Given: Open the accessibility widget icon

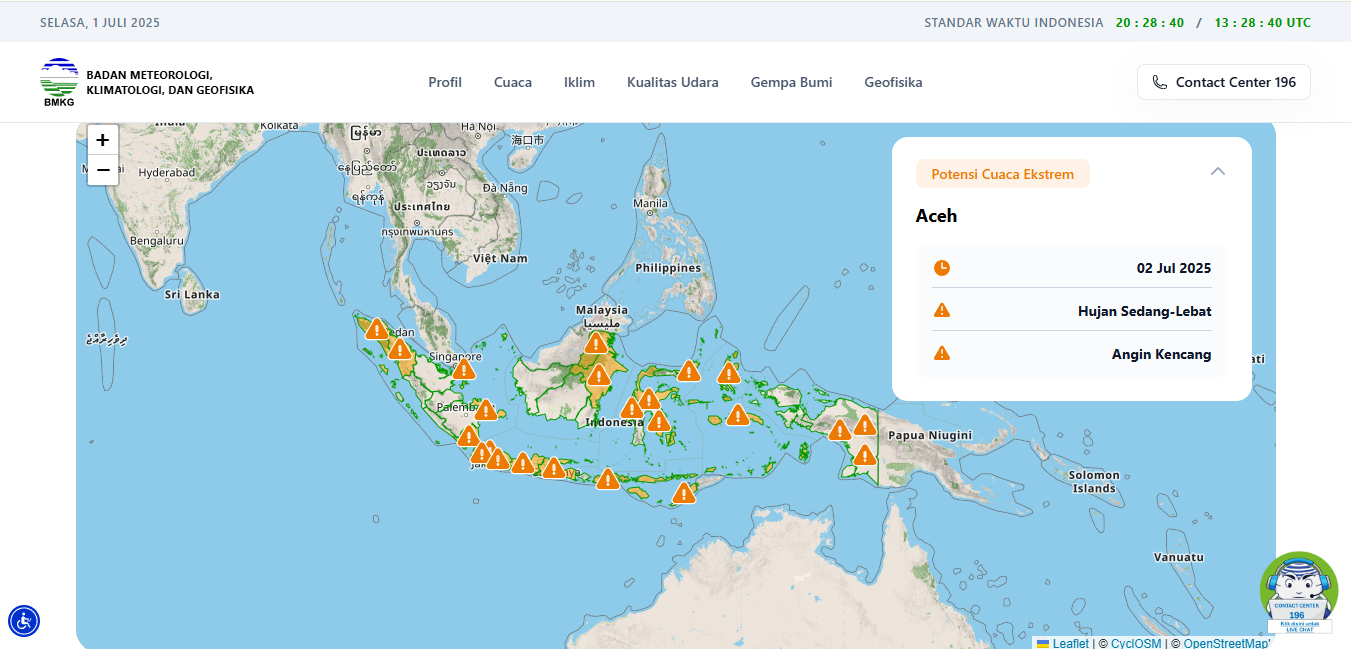Looking at the screenshot, I should pyautogui.click(x=24, y=621).
